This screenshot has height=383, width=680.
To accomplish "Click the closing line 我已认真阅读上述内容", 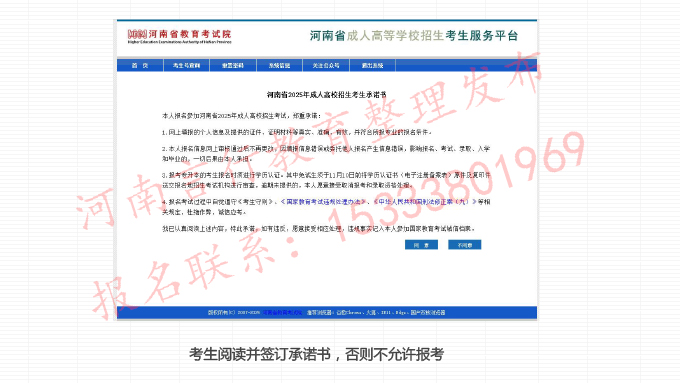I will tap(319, 229).
